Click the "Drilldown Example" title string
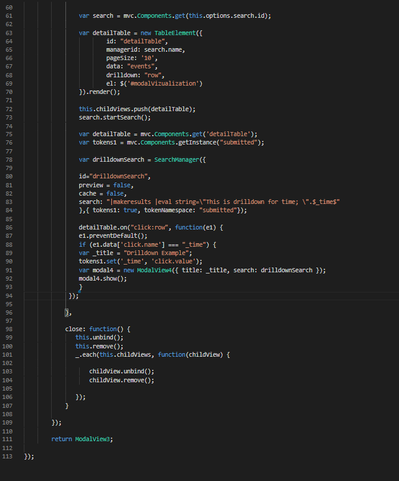Screen dimensions: 399x481 pyautogui.click(x=156, y=253)
